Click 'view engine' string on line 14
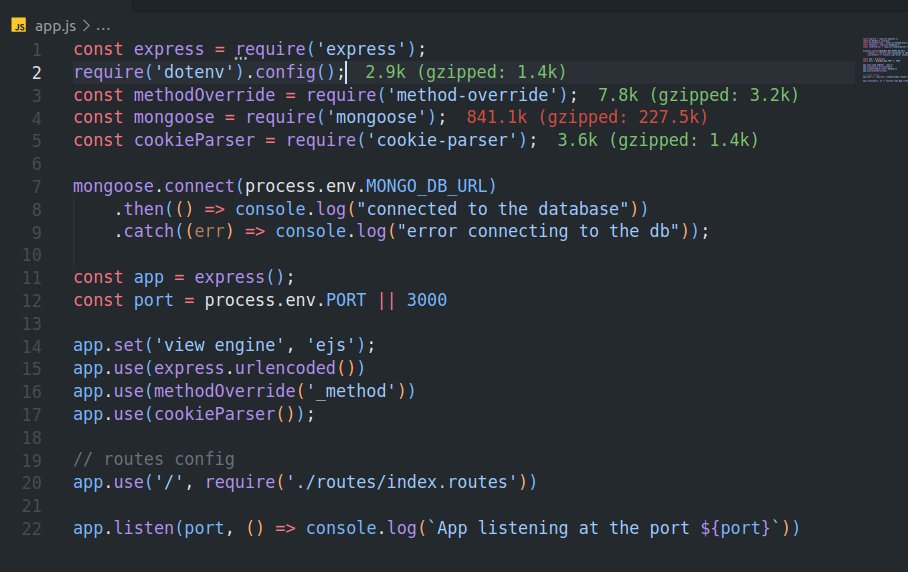 point(219,345)
